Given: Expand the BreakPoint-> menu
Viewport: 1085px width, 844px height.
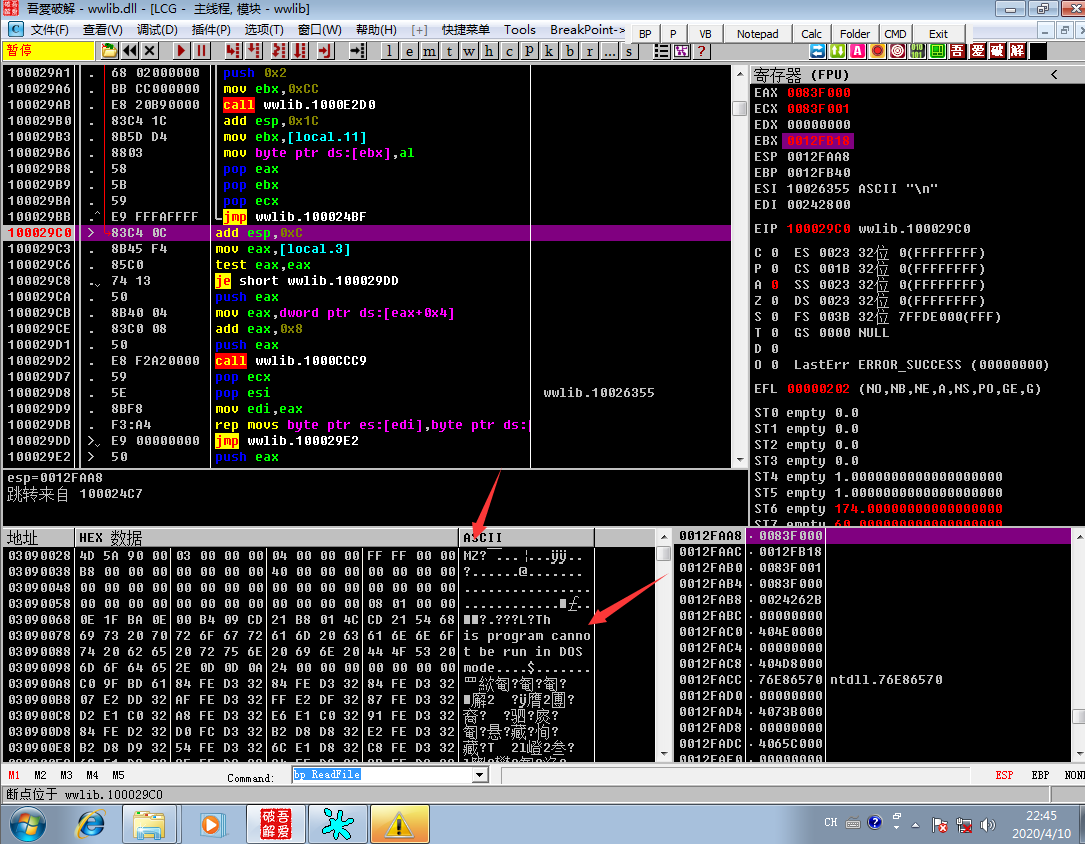Looking at the screenshot, I should point(587,30).
